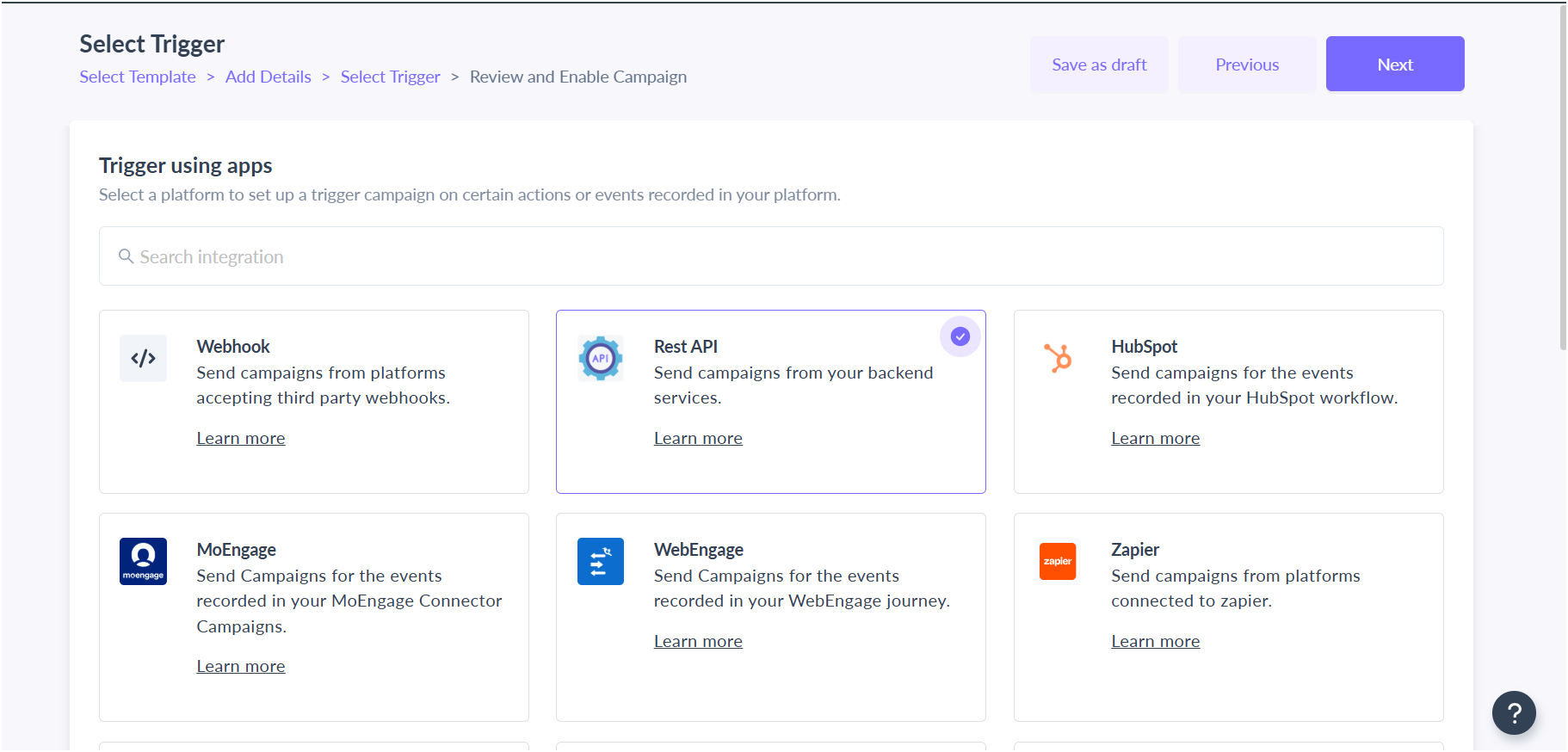Click the HubSpot logo icon

[1058, 358]
